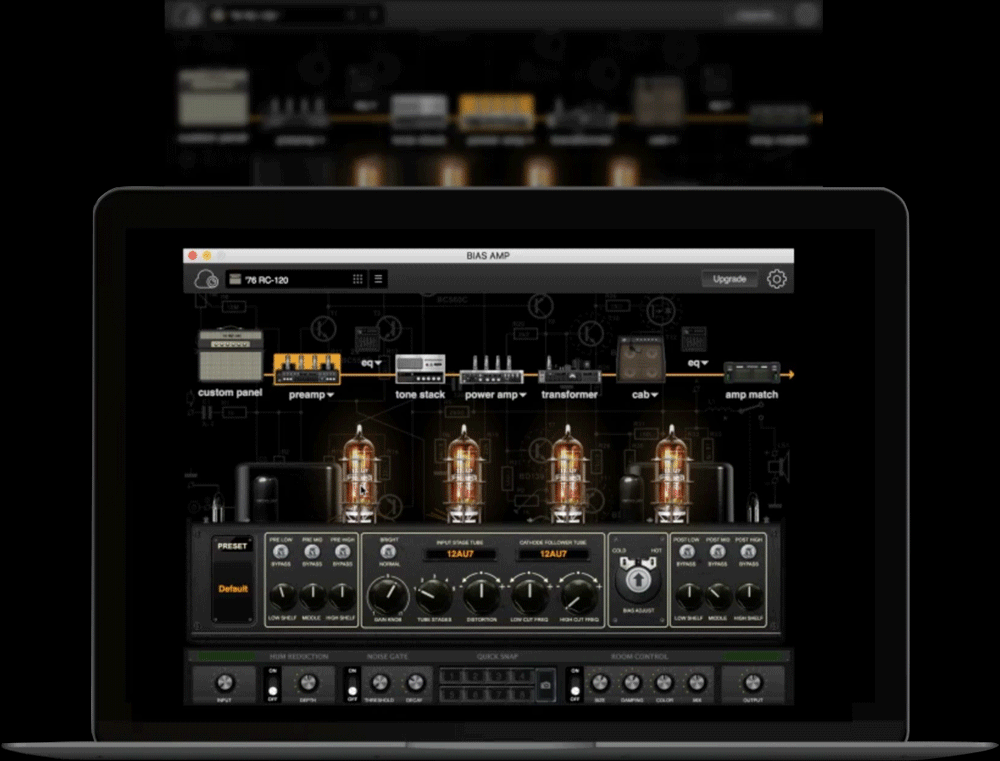This screenshot has height=761, width=1000.
Task: Click the Default preset display window
Action: click(x=231, y=589)
